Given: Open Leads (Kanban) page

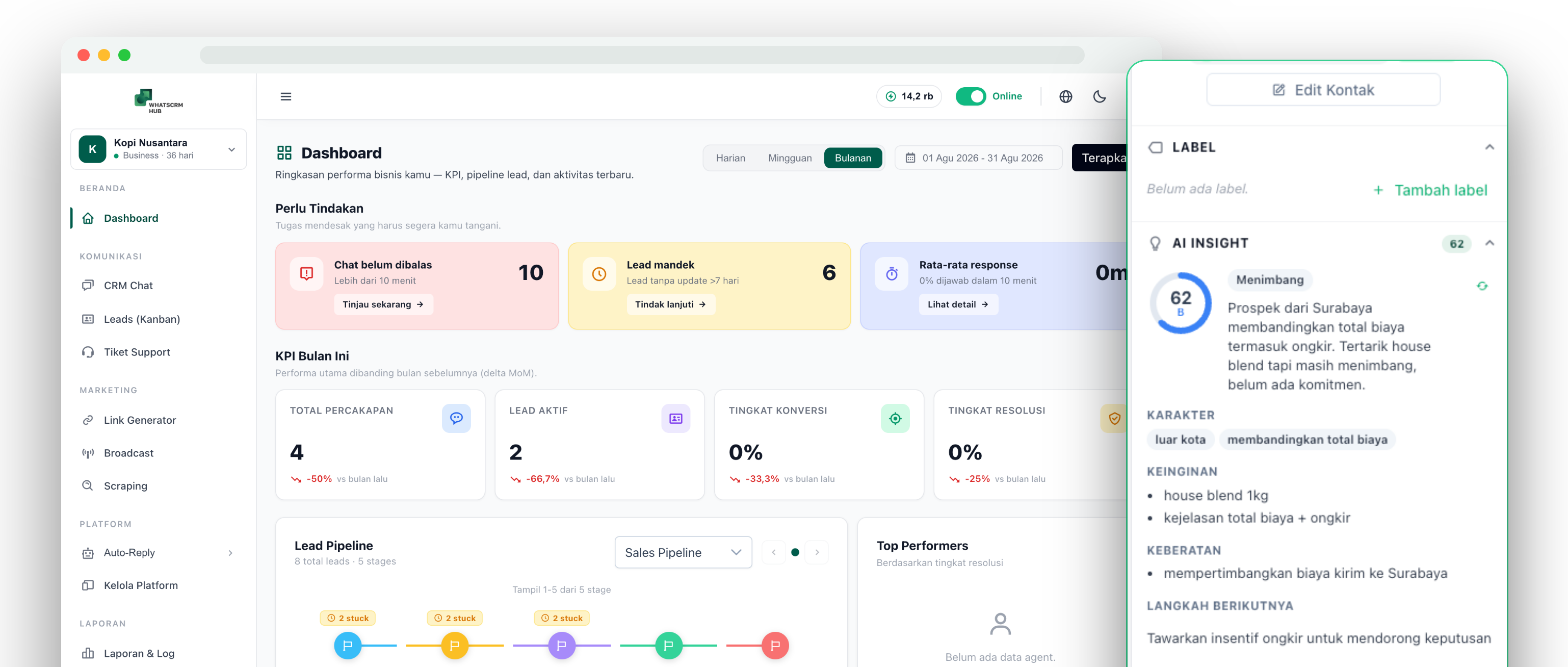Looking at the screenshot, I should click(141, 319).
